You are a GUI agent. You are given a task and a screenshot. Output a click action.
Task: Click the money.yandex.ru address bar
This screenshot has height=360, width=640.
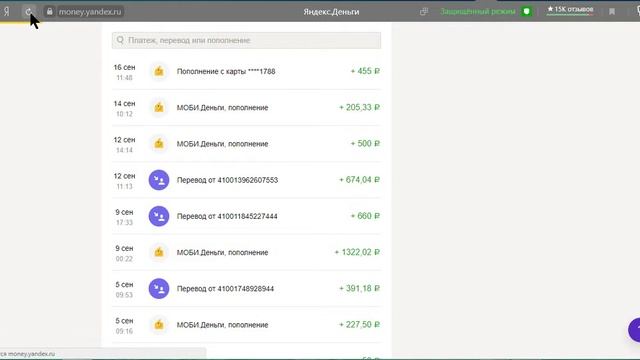(90, 12)
